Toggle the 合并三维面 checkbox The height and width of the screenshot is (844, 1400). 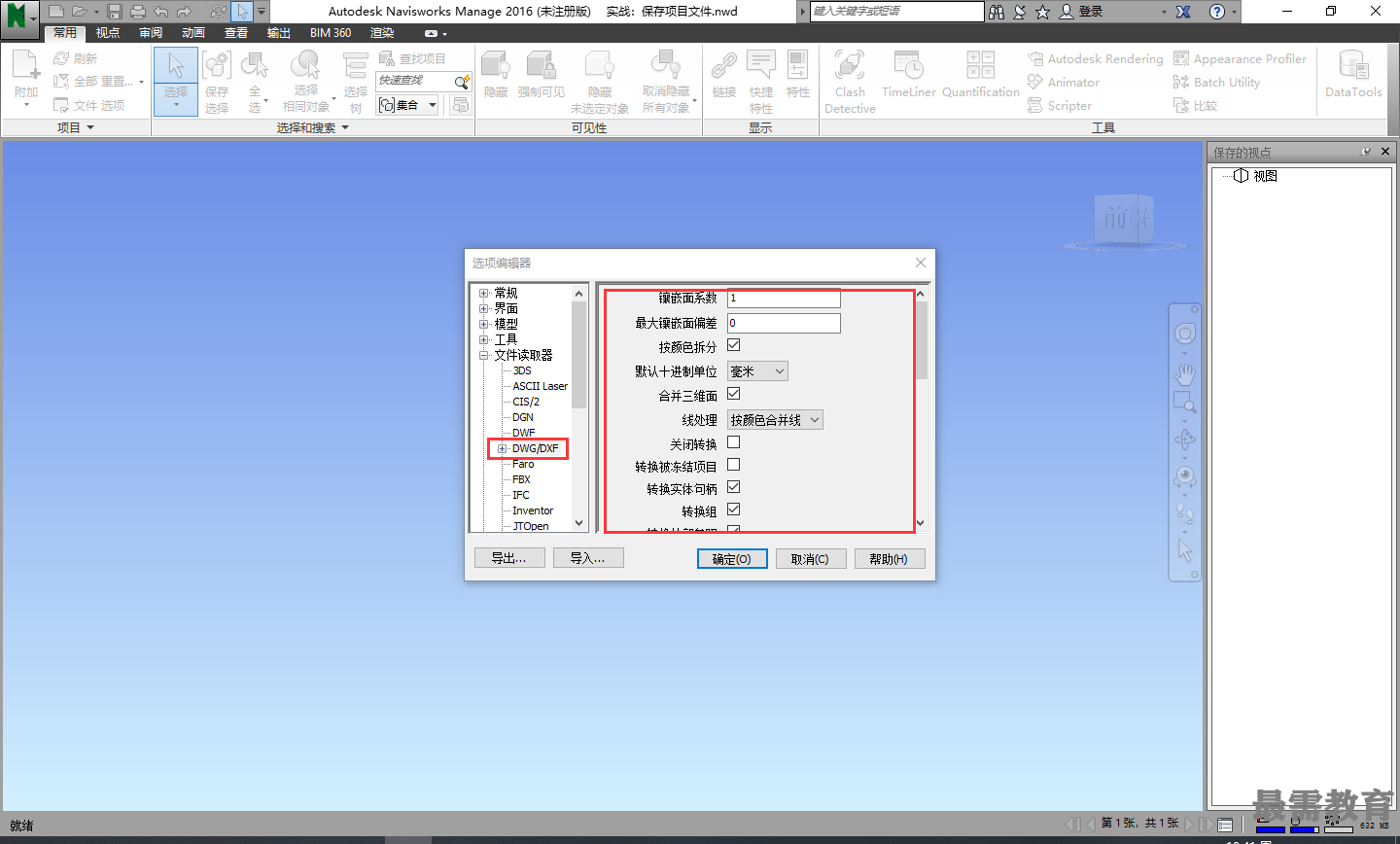(x=734, y=394)
